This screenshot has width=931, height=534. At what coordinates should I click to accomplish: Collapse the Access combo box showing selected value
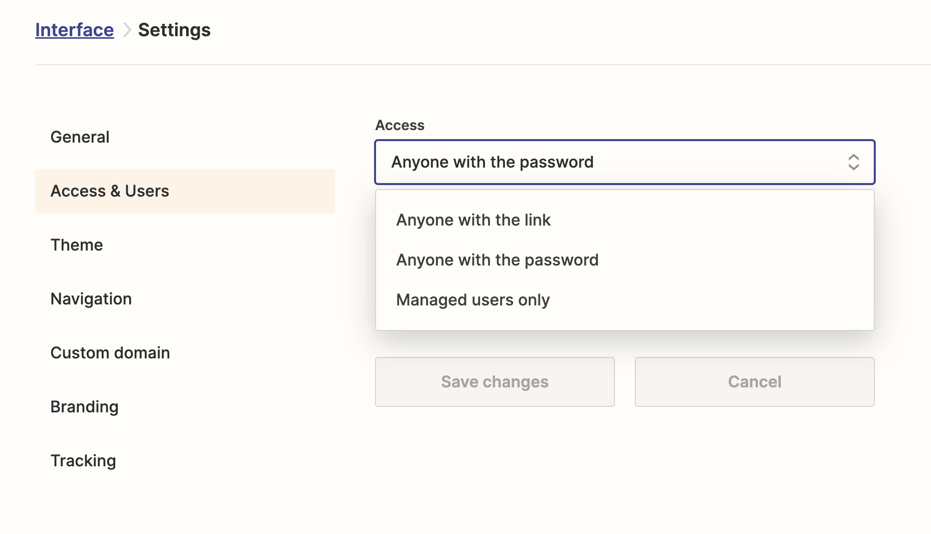pyautogui.click(x=610, y=162)
